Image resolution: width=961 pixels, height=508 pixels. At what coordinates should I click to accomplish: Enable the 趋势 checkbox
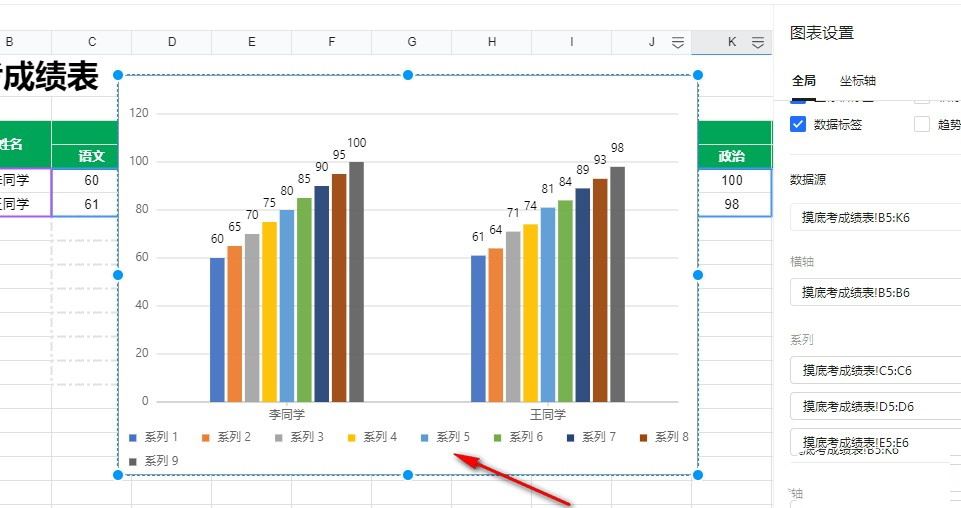click(922, 125)
